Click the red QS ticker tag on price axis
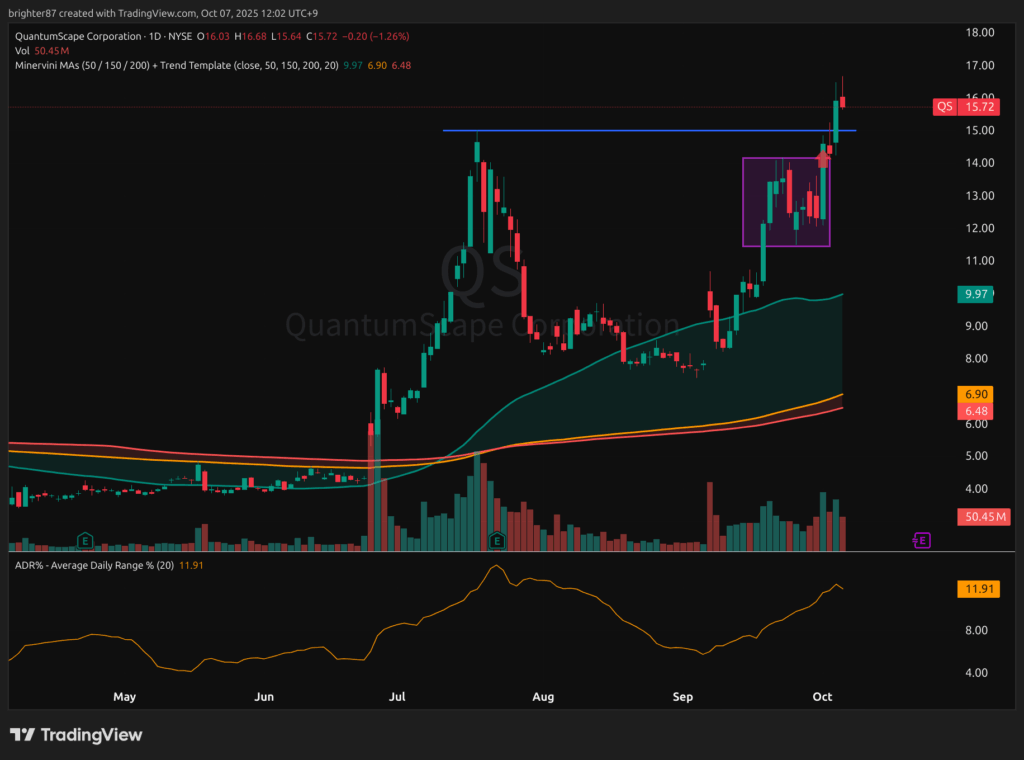1024x760 pixels. tap(944, 106)
